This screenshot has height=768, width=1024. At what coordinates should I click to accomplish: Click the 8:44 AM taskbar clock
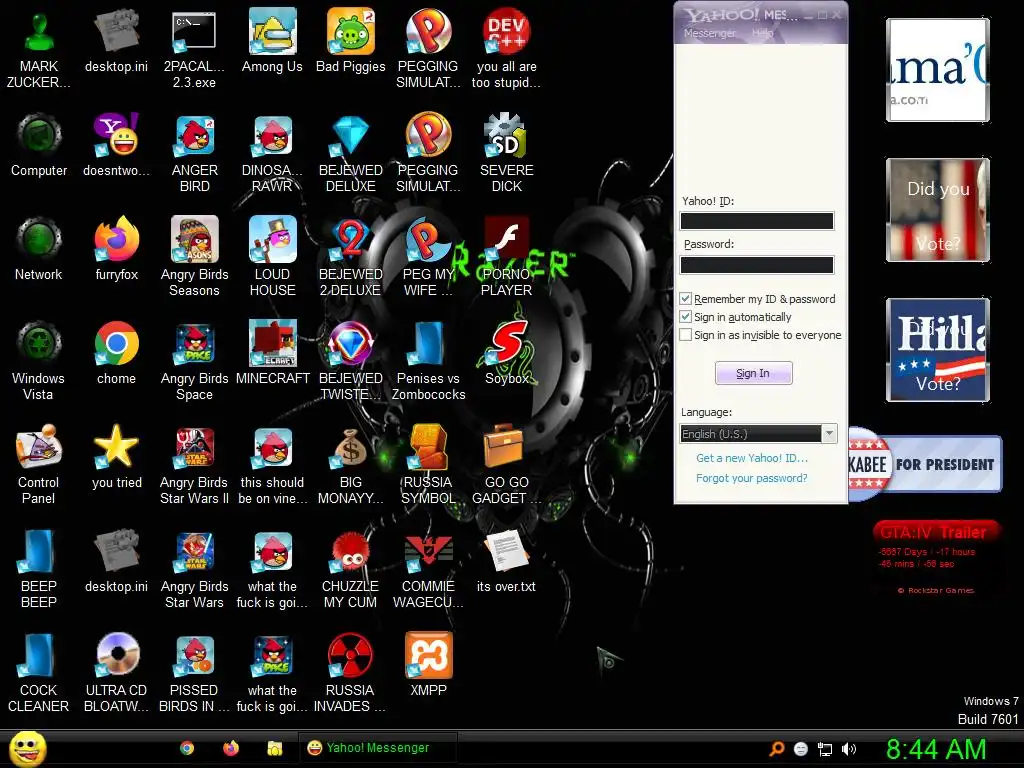click(936, 749)
